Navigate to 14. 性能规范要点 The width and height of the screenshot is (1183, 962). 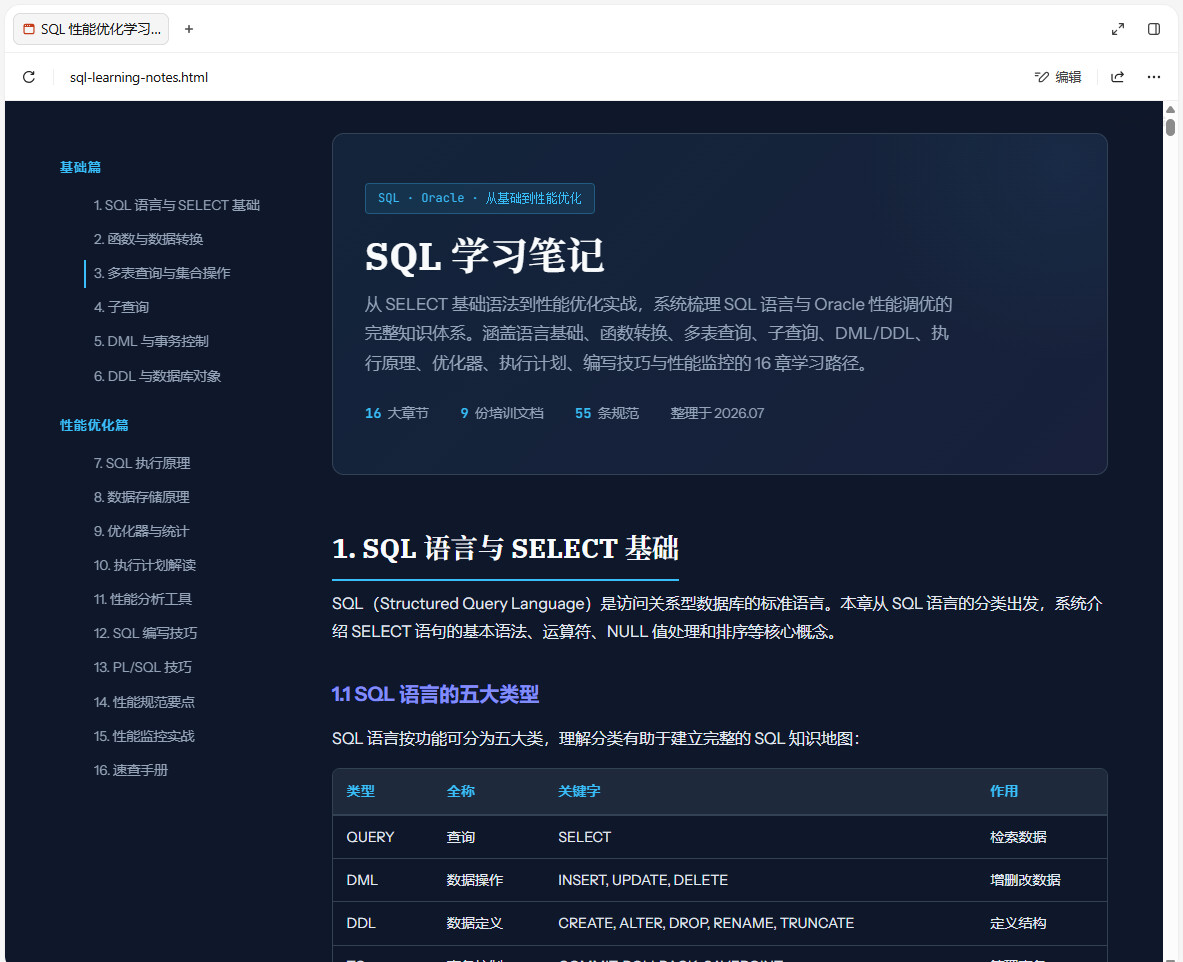(x=144, y=702)
